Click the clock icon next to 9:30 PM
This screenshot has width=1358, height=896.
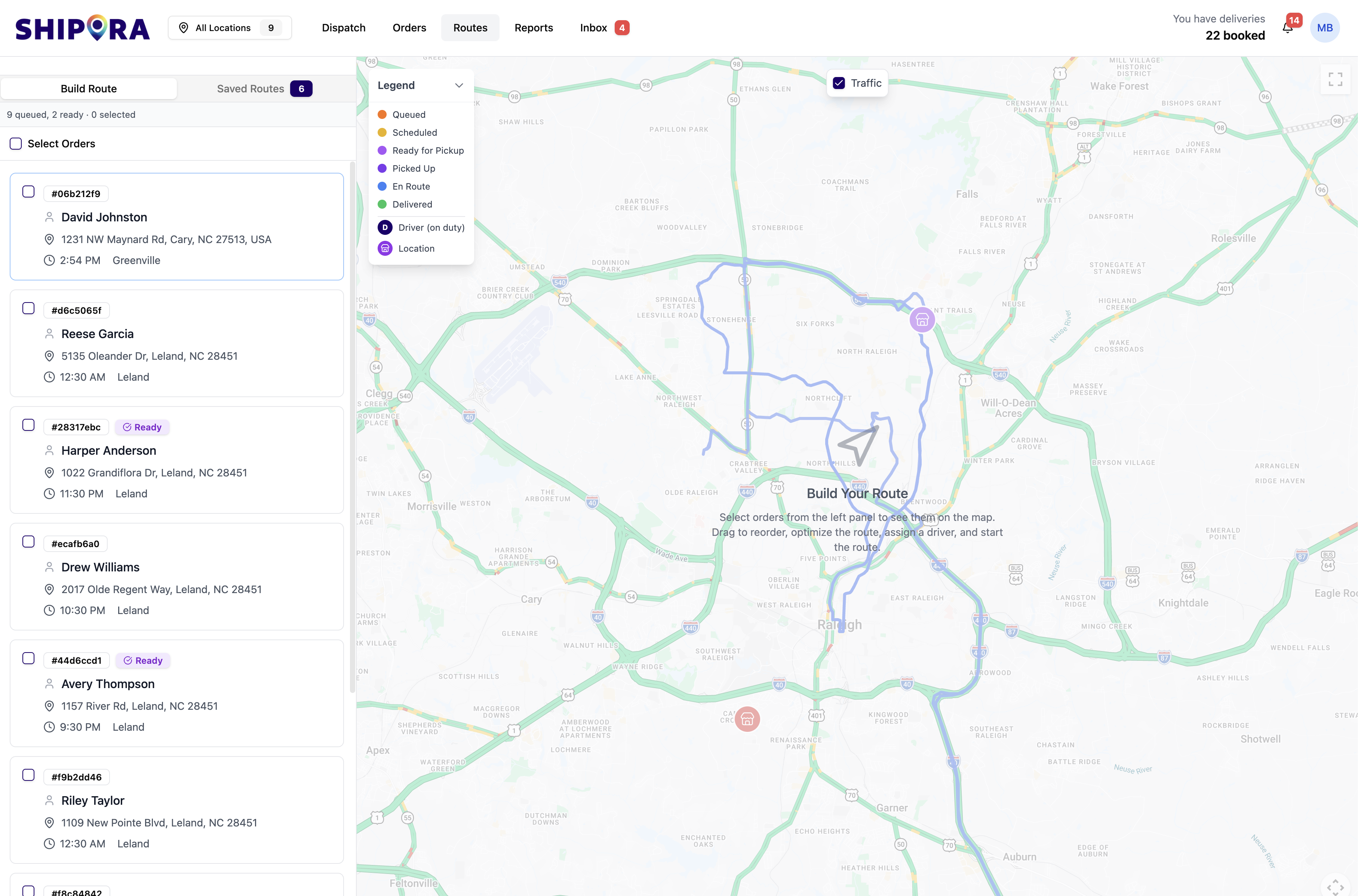click(x=49, y=727)
